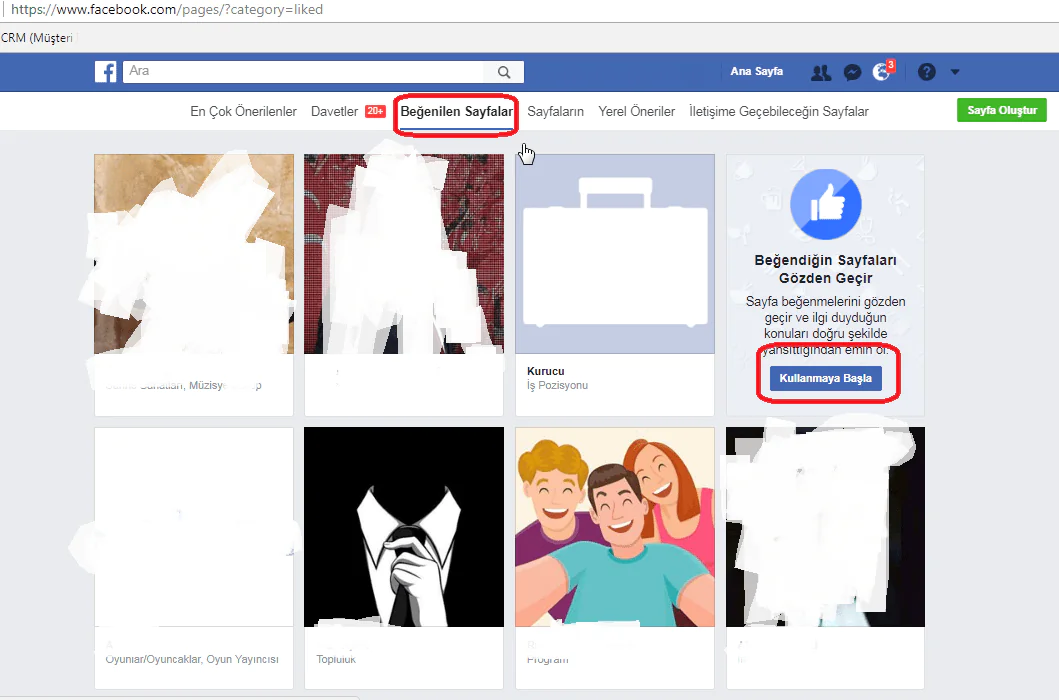Open the Friend Requests icon
Screen dimensions: 1059x700
point(820,71)
